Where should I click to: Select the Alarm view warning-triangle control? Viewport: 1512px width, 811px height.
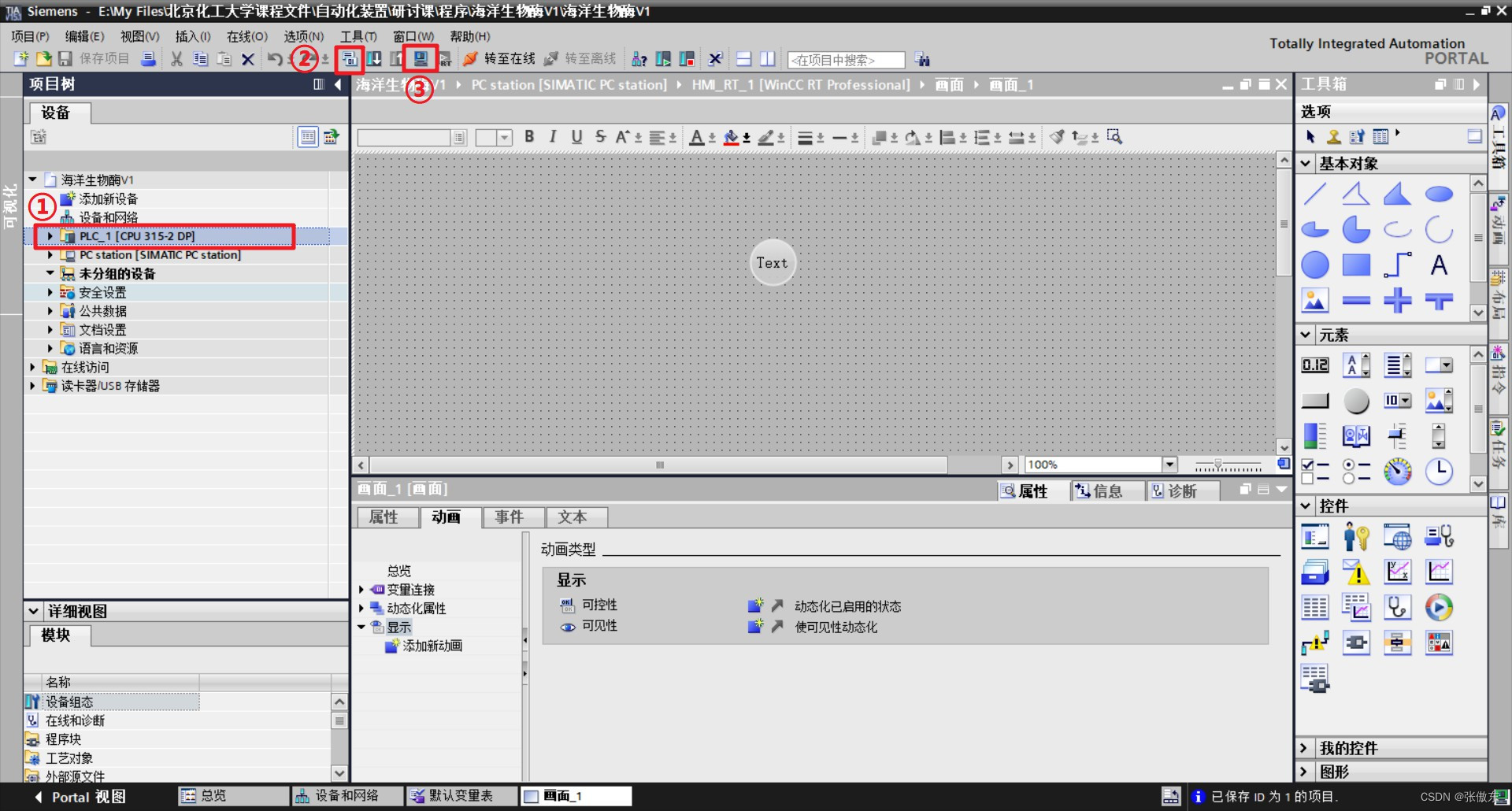(x=1356, y=572)
